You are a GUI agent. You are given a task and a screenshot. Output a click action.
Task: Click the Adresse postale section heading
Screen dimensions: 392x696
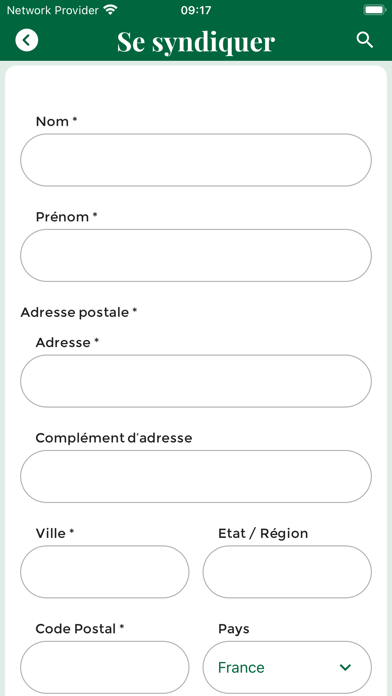click(79, 312)
